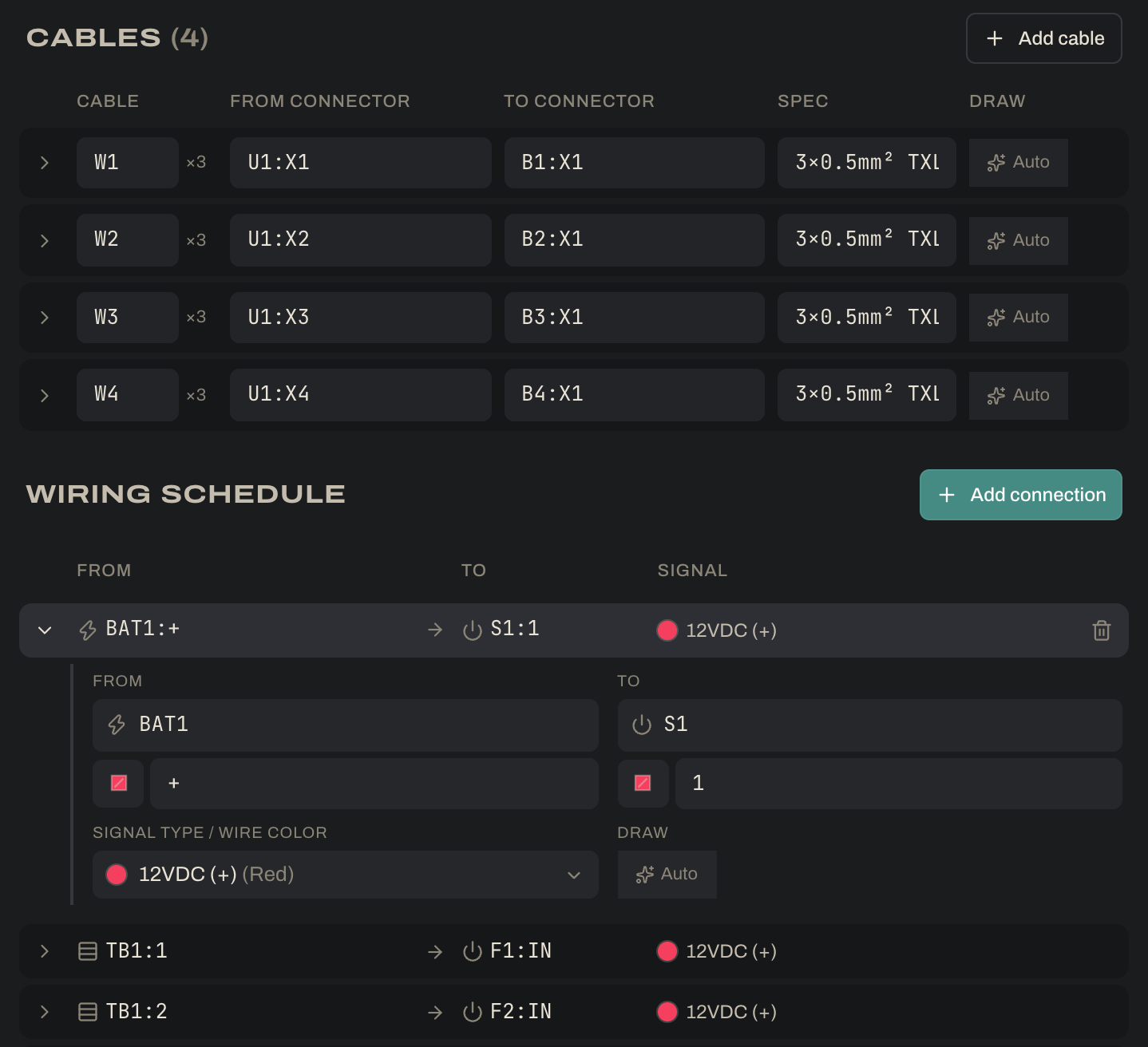Edit the pin 1 field under S1
Screen dimensions: 1148x1047
(x=899, y=783)
